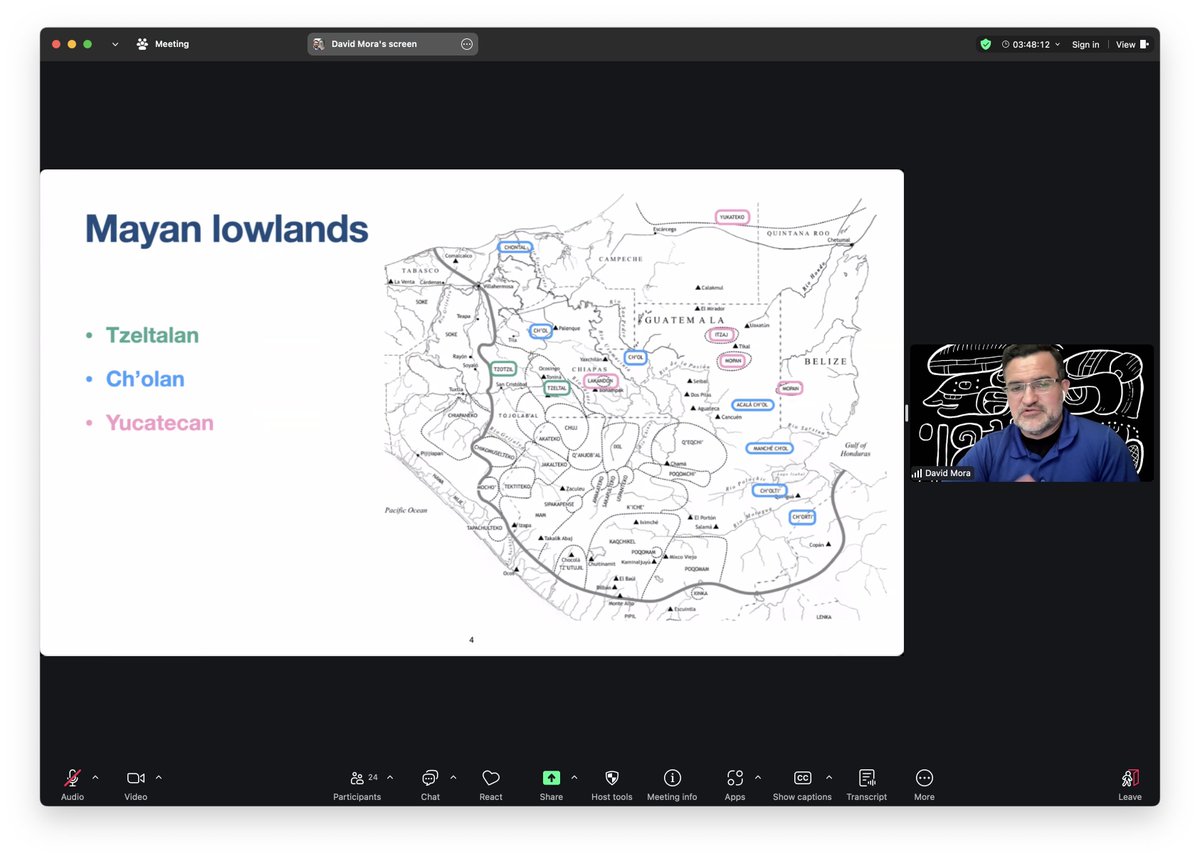Click the David Mora name label
Image resolution: width=1200 pixels, height=859 pixels.
(x=948, y=473)
